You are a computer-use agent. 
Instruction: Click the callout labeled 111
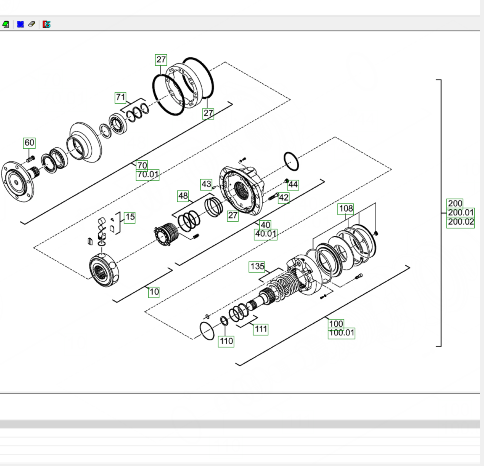261,330
